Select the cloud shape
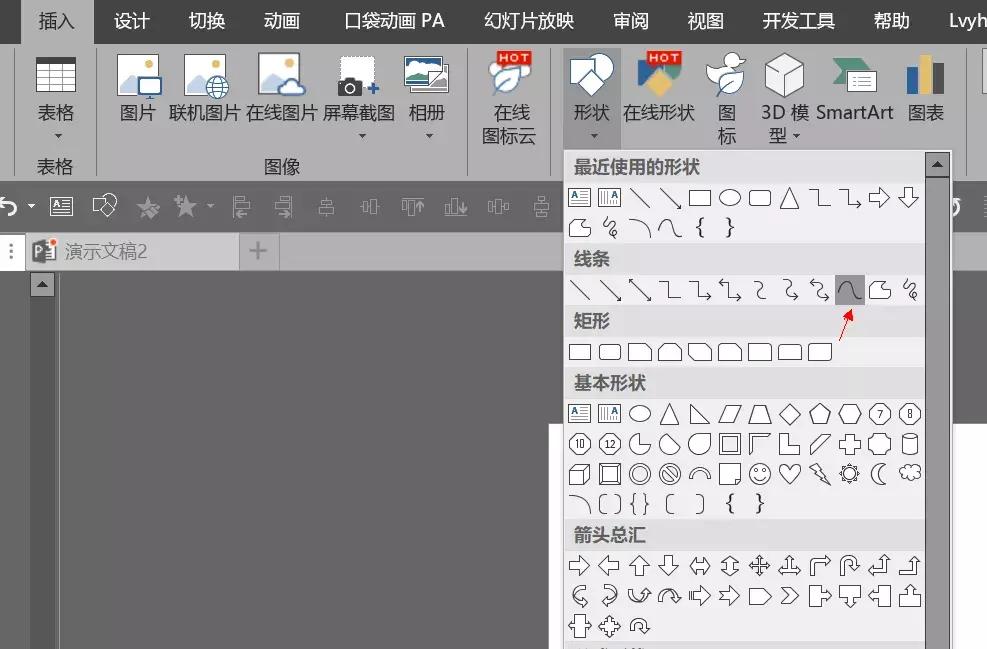This screenshot has width=987, height=649. pyautogui.click(x=910, y=473)
